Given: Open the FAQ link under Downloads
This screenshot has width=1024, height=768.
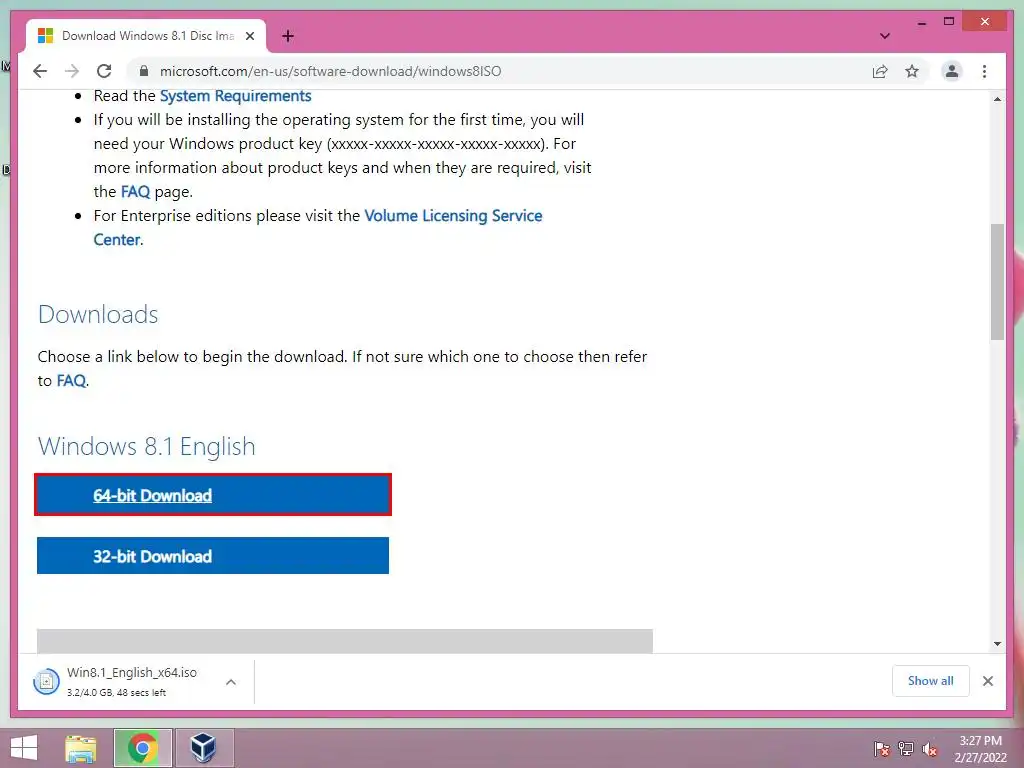Looking at the screenshot, I should pos(71,381).
